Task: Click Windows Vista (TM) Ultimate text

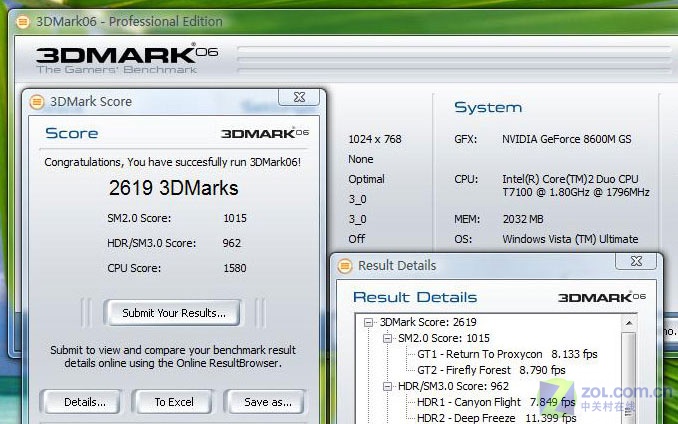Action: 570,239
